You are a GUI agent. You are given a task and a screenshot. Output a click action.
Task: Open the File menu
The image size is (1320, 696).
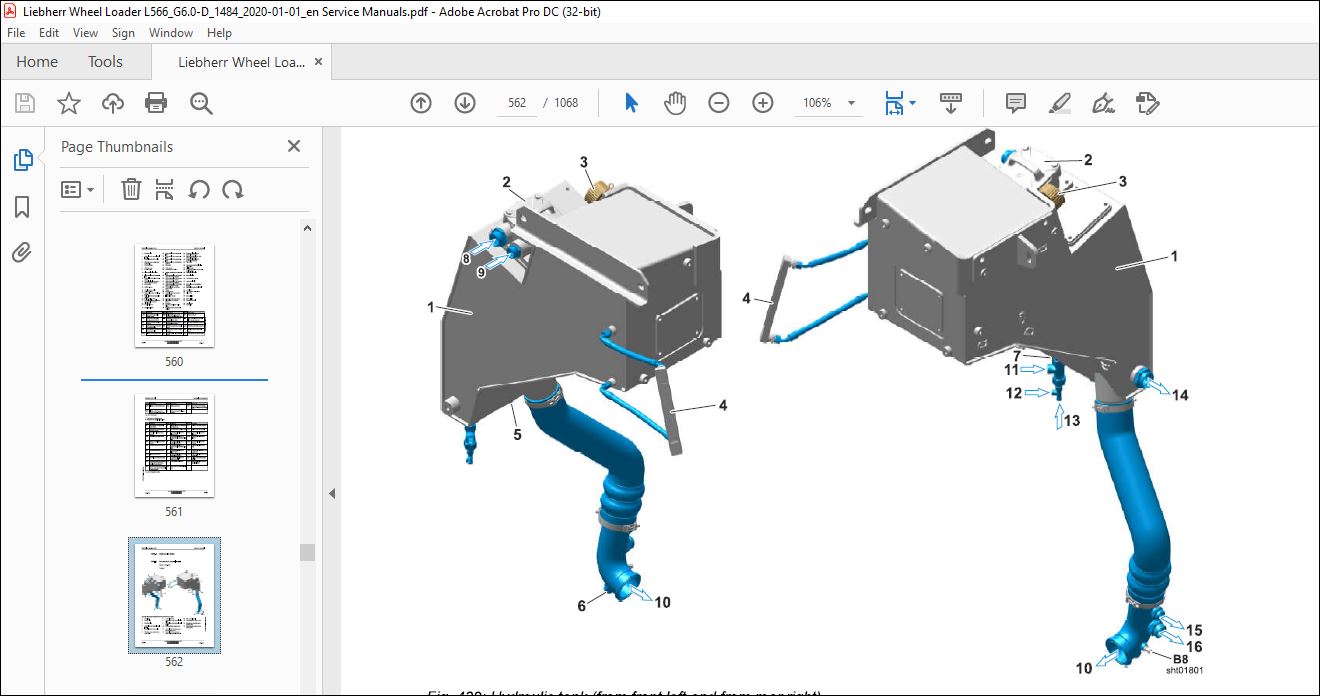pos(16,33)
